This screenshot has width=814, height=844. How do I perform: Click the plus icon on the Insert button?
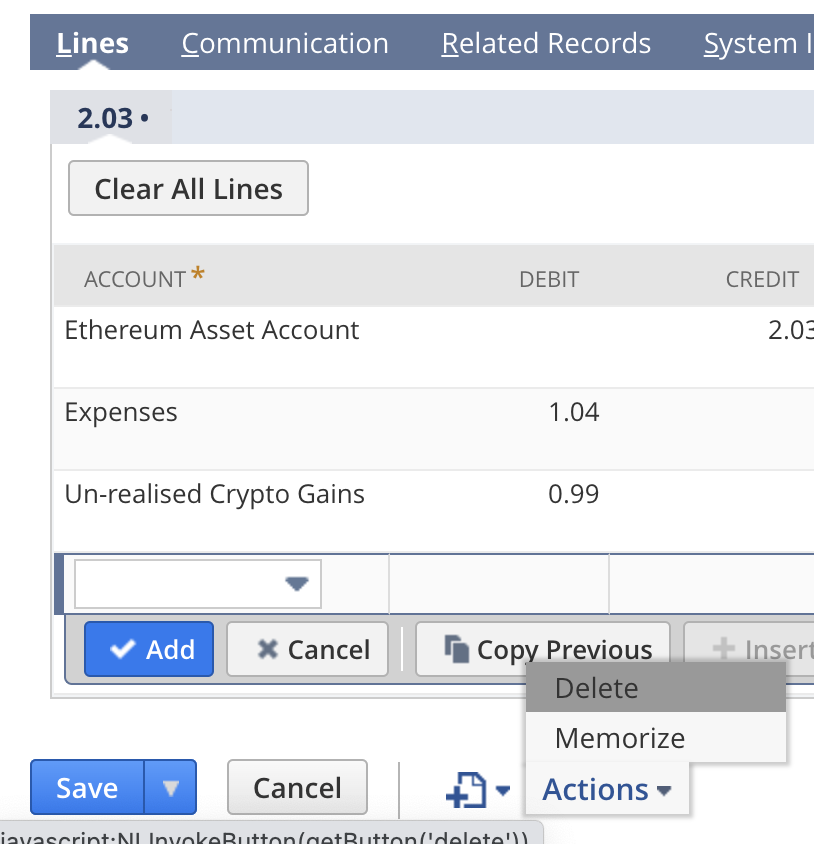(726, 649)
